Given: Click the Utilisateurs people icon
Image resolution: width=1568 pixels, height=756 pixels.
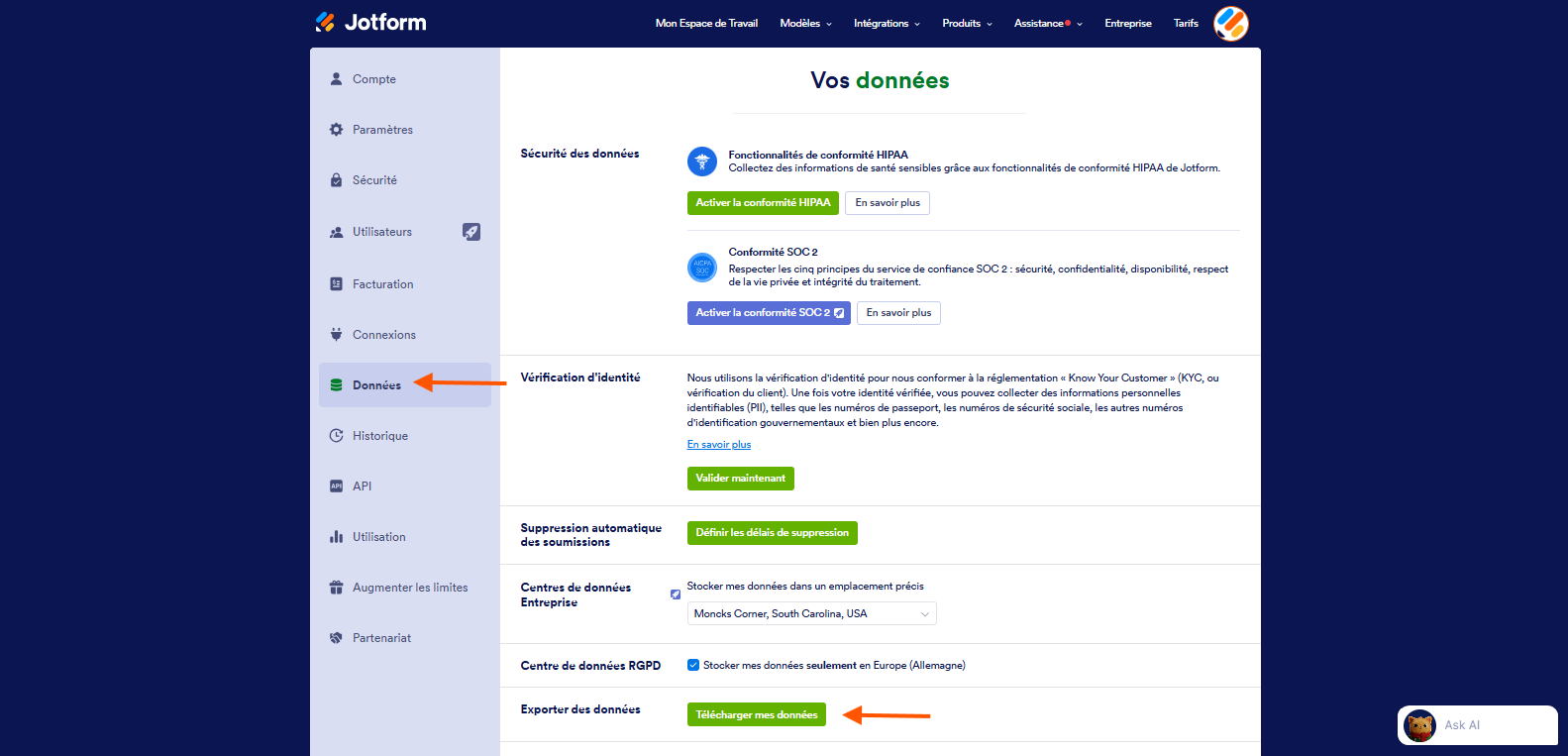Looking at the screenshot, I should tap(336, 232).
